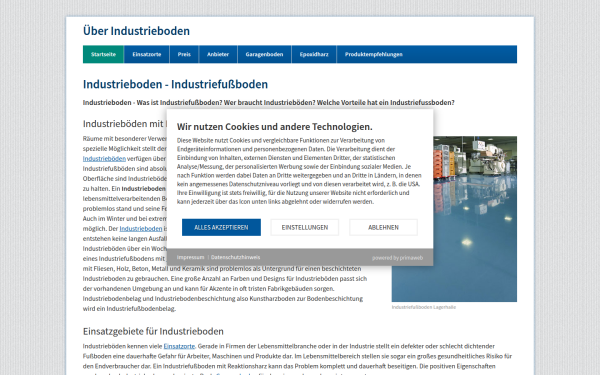Screen dimensions: 600x375
Task: Click the Einsatzgebiete für Industrieboden heading
Action: pyautogui.click(x=153, y=331)
